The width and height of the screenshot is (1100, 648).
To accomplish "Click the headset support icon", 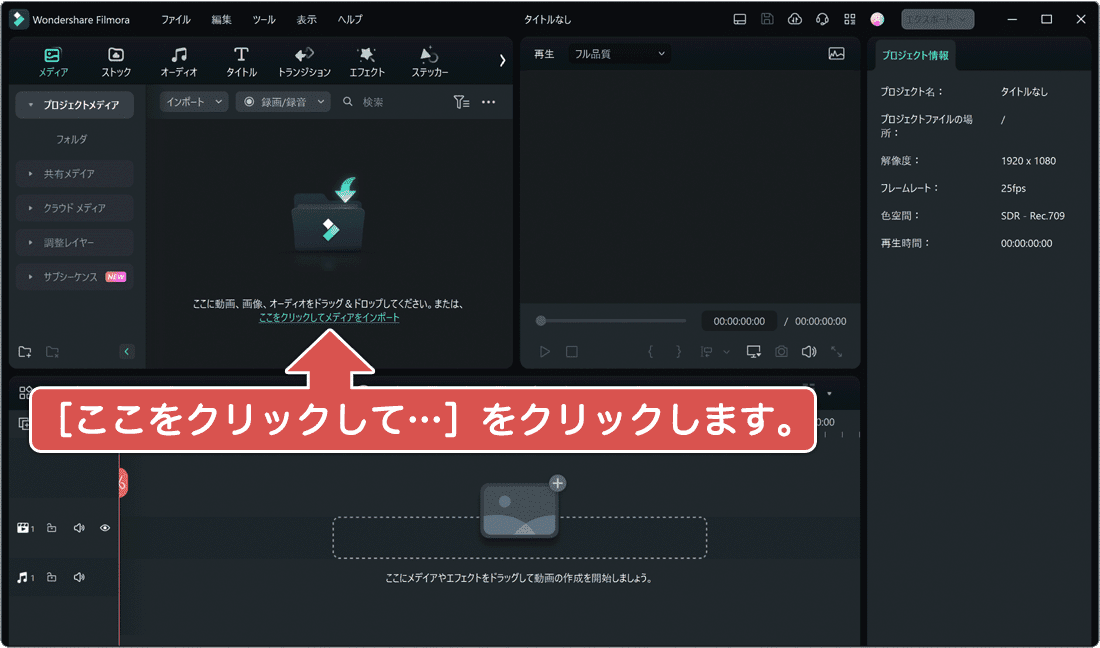I will click(822, 19).
